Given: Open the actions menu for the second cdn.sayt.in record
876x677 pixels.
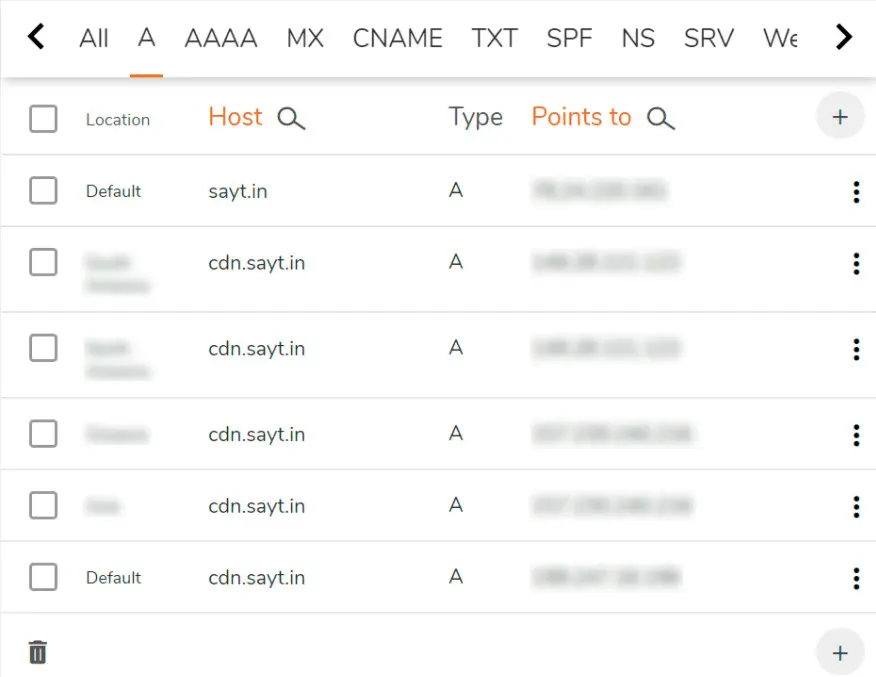Looking at the screenshot, I should coord(856,349).
